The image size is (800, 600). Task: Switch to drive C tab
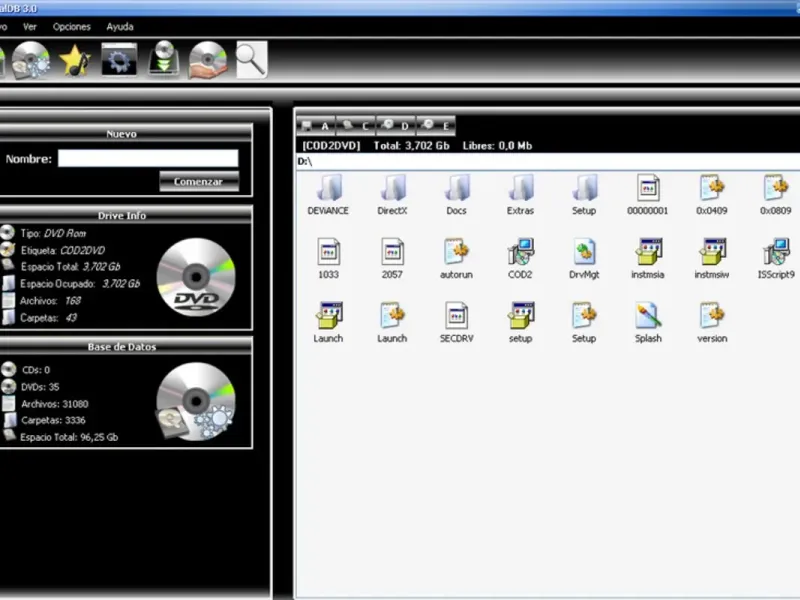coord(358,126)
